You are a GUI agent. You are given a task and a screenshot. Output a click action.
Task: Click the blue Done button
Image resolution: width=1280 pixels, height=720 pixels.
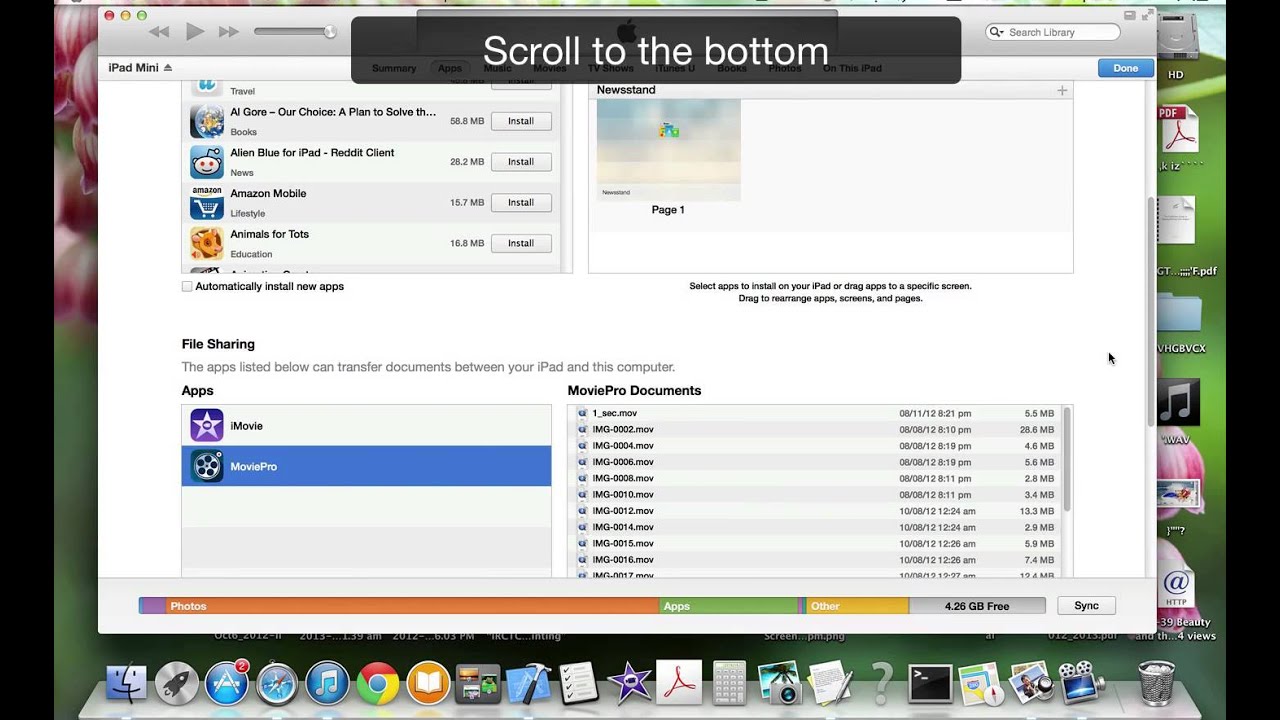[1125, 68]
